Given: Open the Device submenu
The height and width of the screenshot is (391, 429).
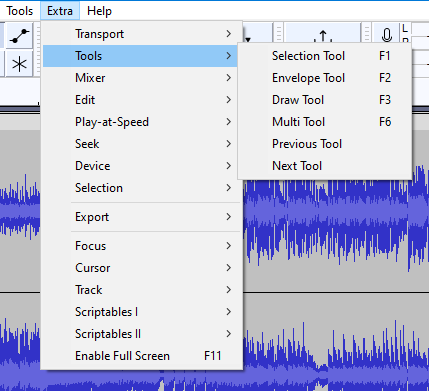Looking at the screenshot, I should coord(141,166).
